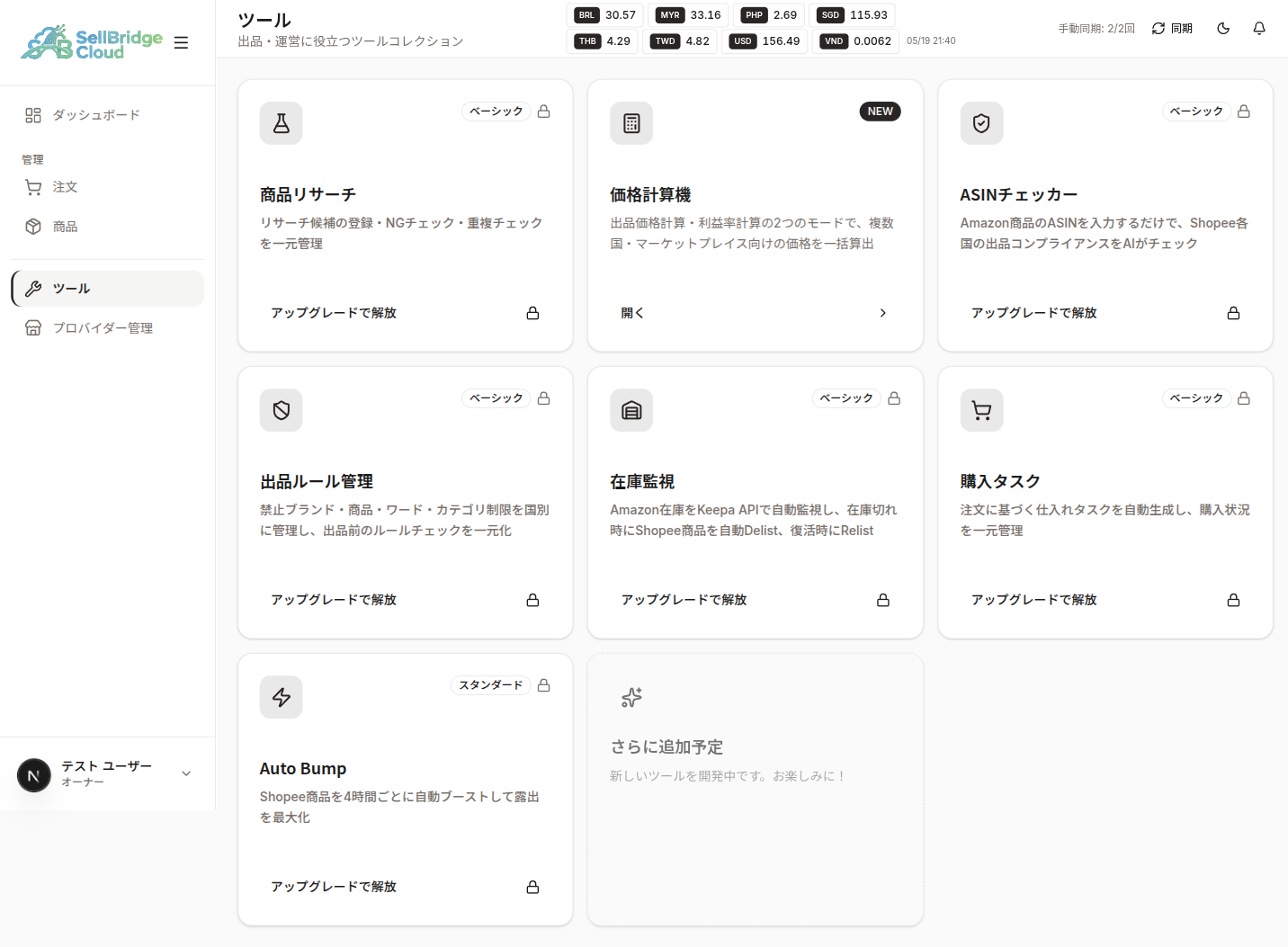Click the NEW badge on 価格計算機
Screen dimensions: 1288x947
881,112
